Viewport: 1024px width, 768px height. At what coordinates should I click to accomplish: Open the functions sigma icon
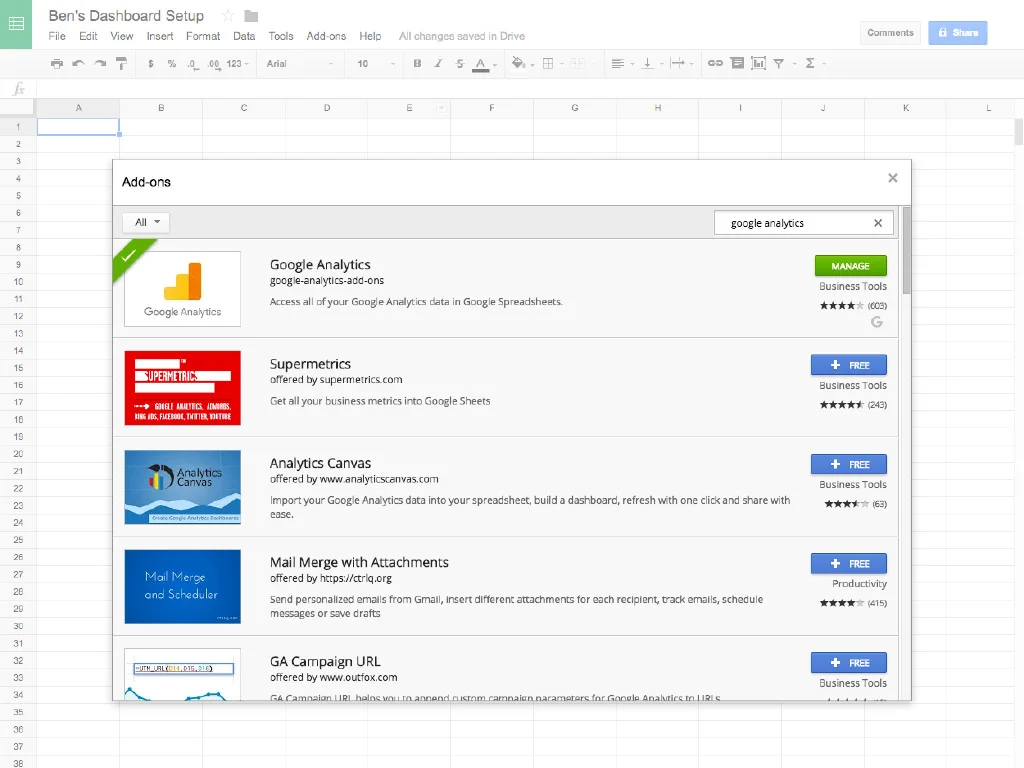(809, 63)
